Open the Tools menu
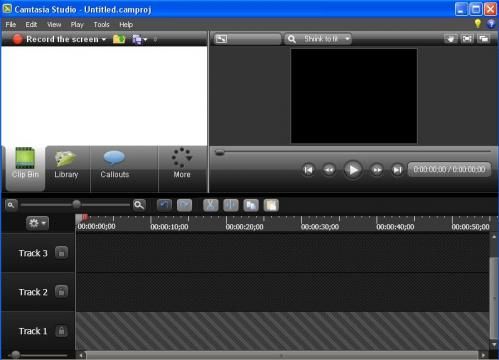This screenshot has width=499, height=360. pyautogui.click(x=101, y=25)
